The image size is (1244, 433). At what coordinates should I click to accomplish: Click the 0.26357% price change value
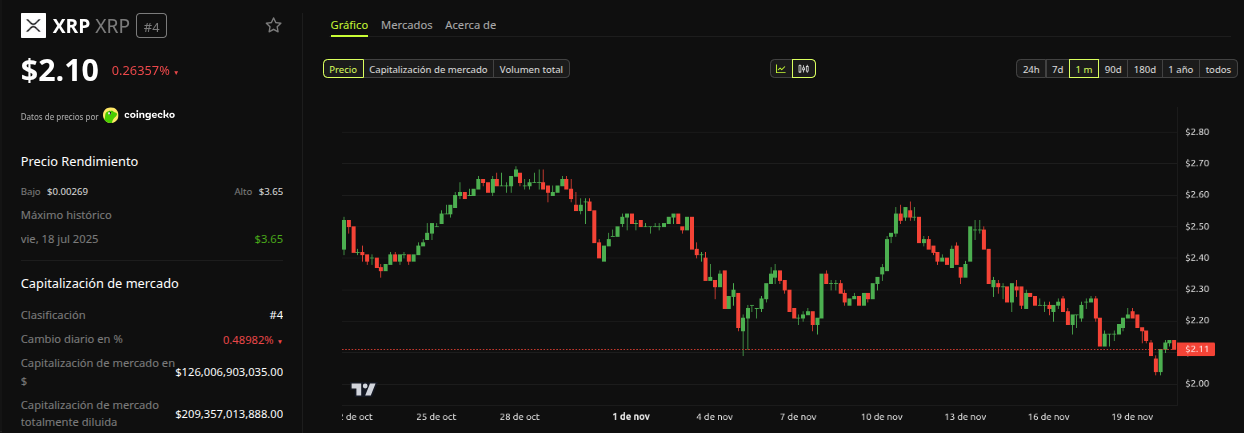coord(140,71)
